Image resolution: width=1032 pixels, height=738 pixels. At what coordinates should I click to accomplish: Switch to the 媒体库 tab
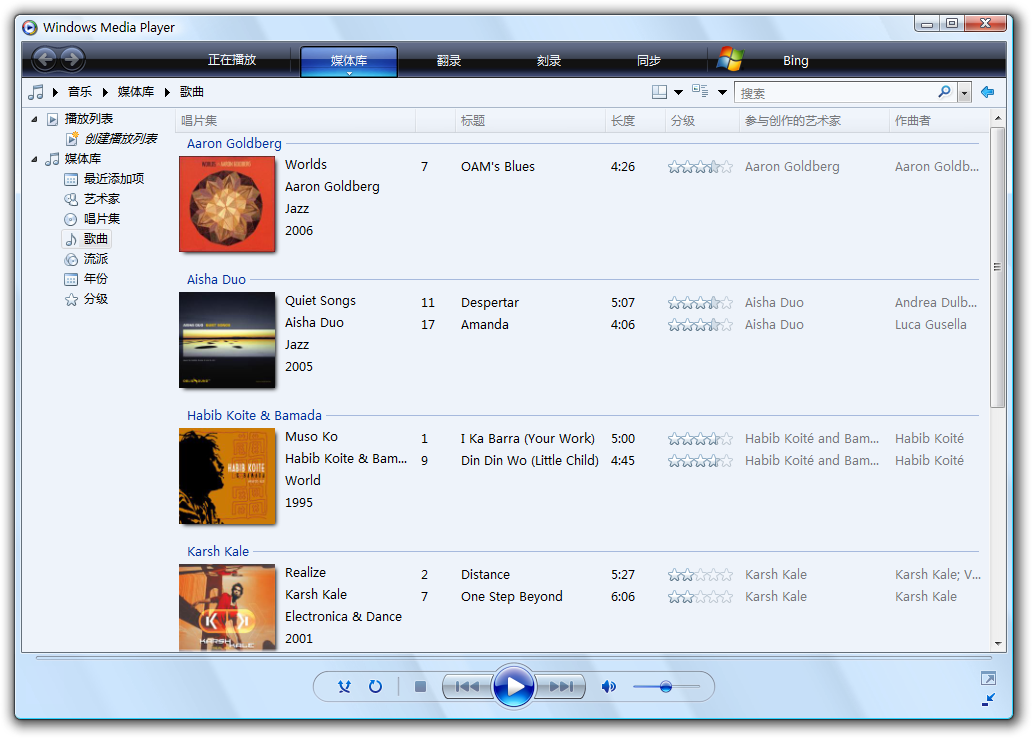click(x=349, y=60)
